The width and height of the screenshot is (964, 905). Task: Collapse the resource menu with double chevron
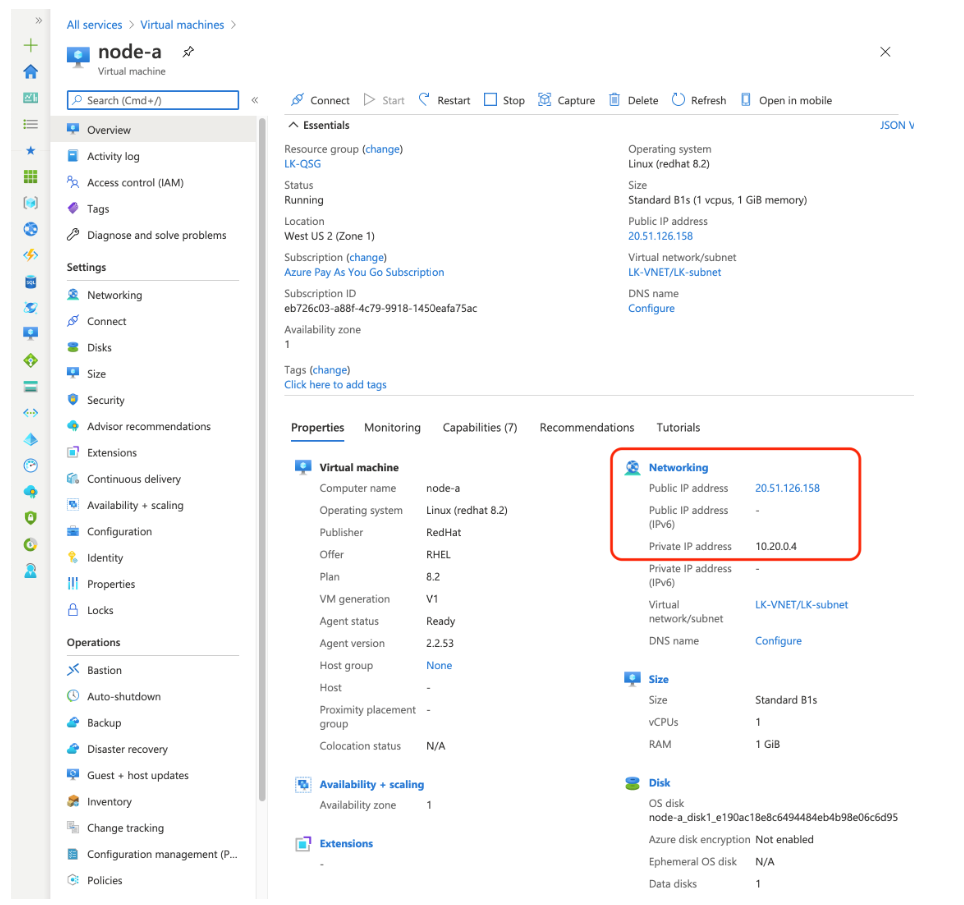pos(255,100)
